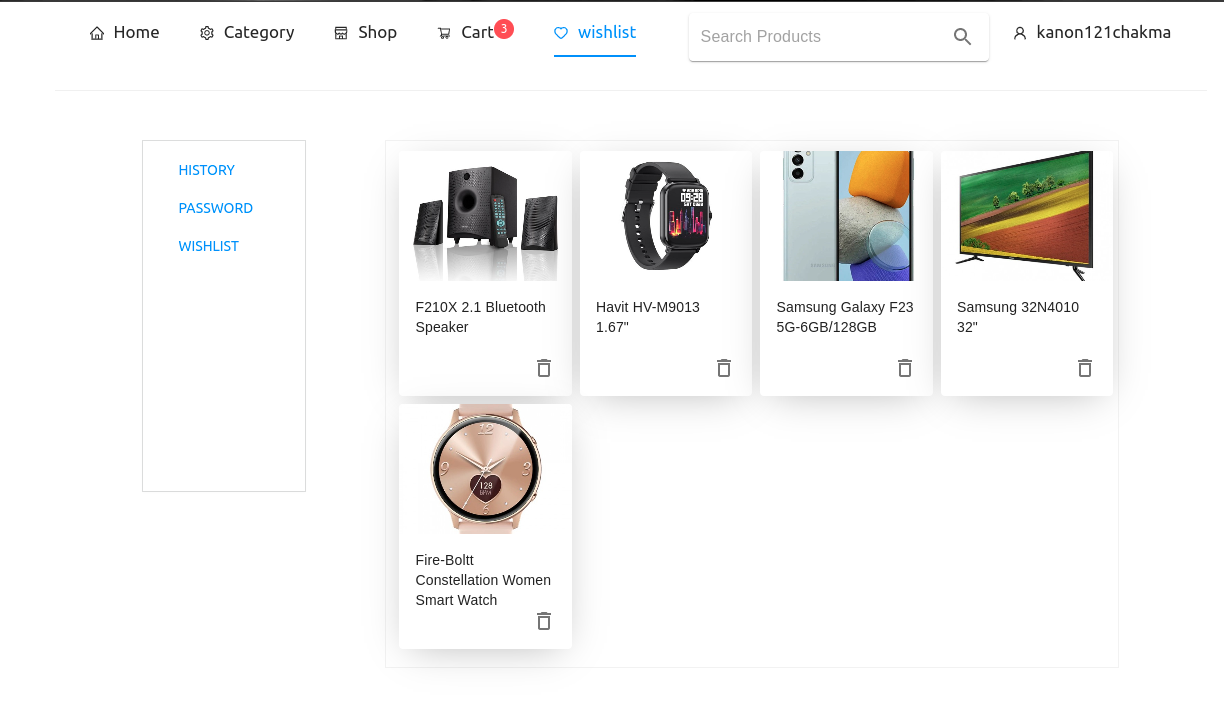1224x726 pixels.
Task: Select PASSWORD in the account sidebar
Action: [215, 208]
